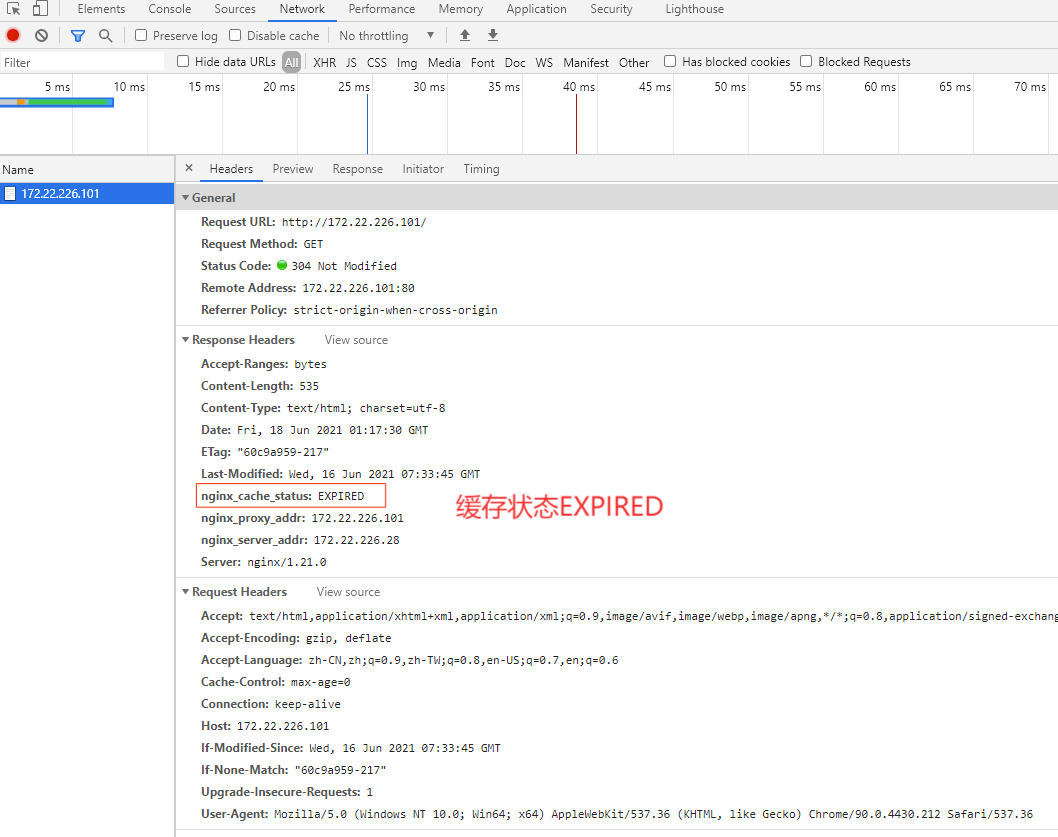The width and height of the screenshot is (1058, 837).
Task: Filter requests by JS type
Action: coord(352,62)
